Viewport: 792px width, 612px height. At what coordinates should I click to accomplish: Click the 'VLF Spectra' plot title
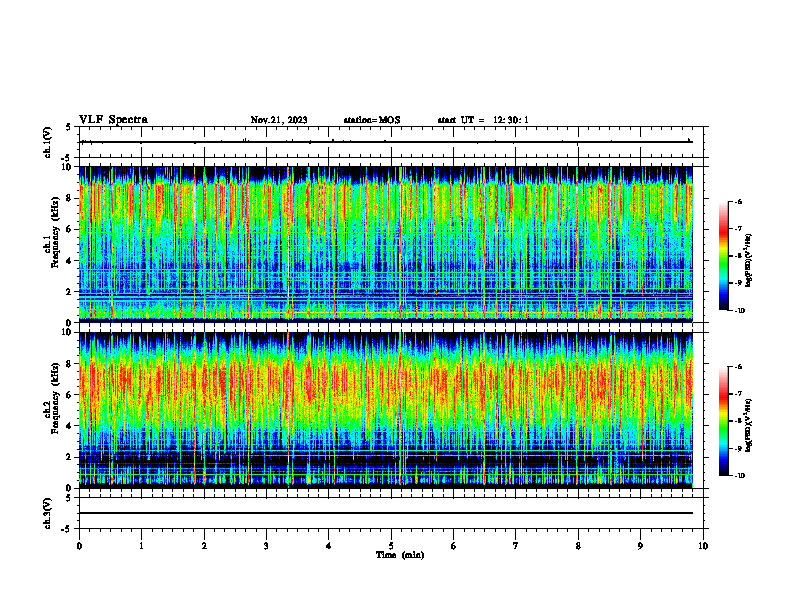pyautogui.click(x=113, y=120)
